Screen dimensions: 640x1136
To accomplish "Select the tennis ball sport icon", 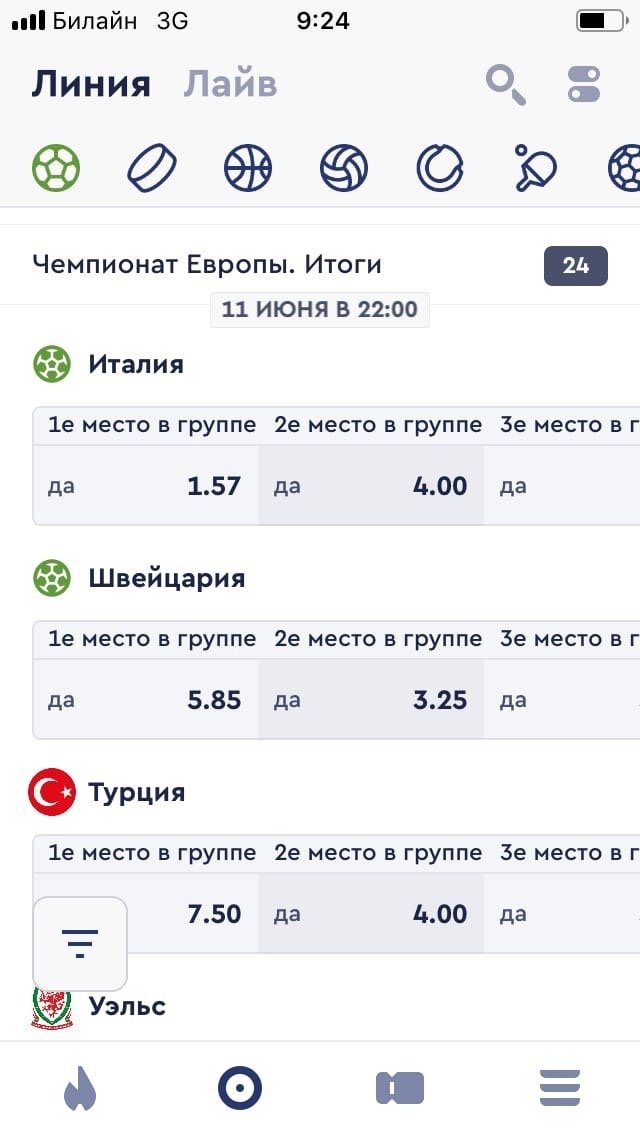I will point(440,168).
